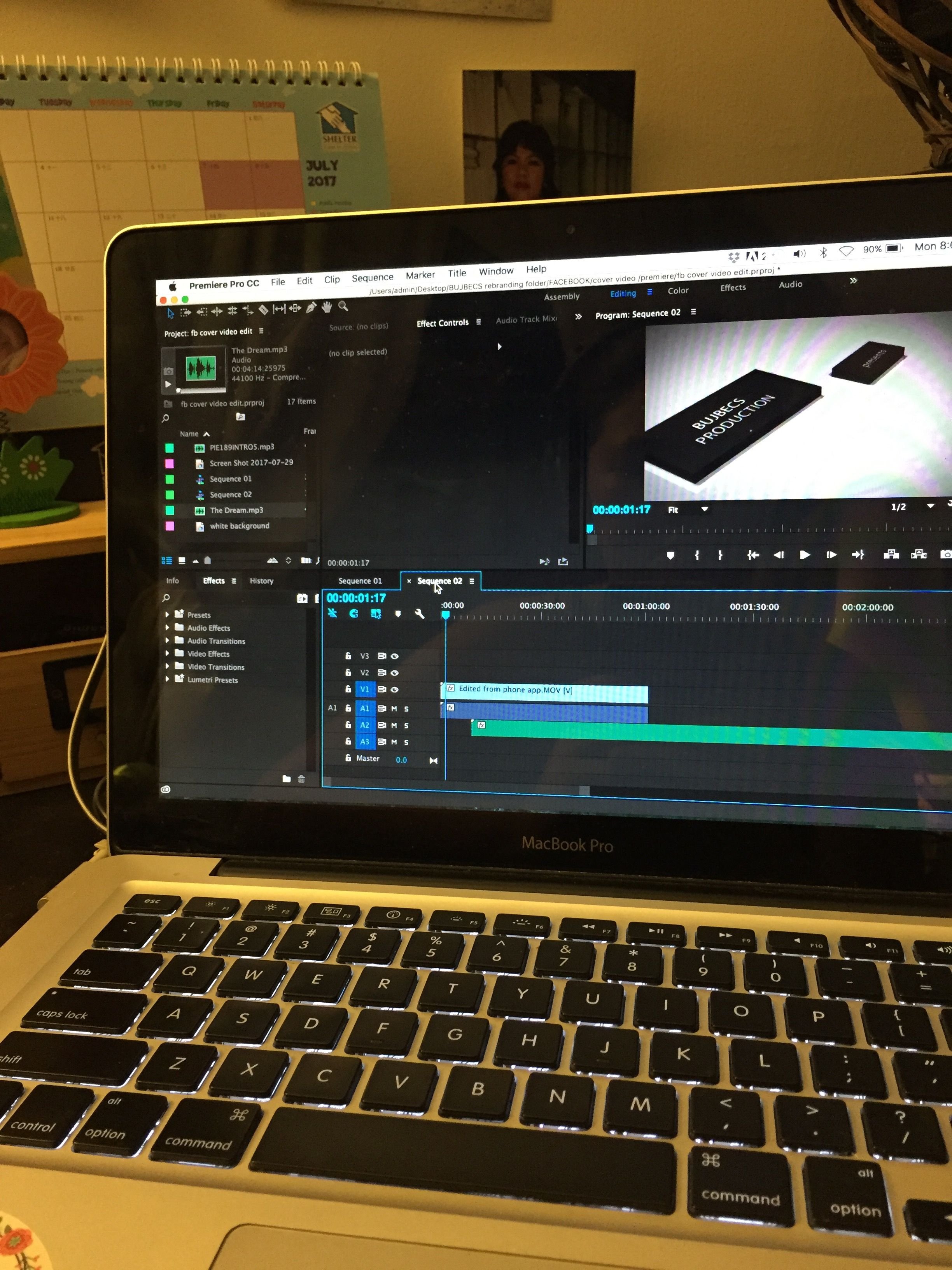
Task: Switch to the Assembly workspace
Action: tap(562, 296)
